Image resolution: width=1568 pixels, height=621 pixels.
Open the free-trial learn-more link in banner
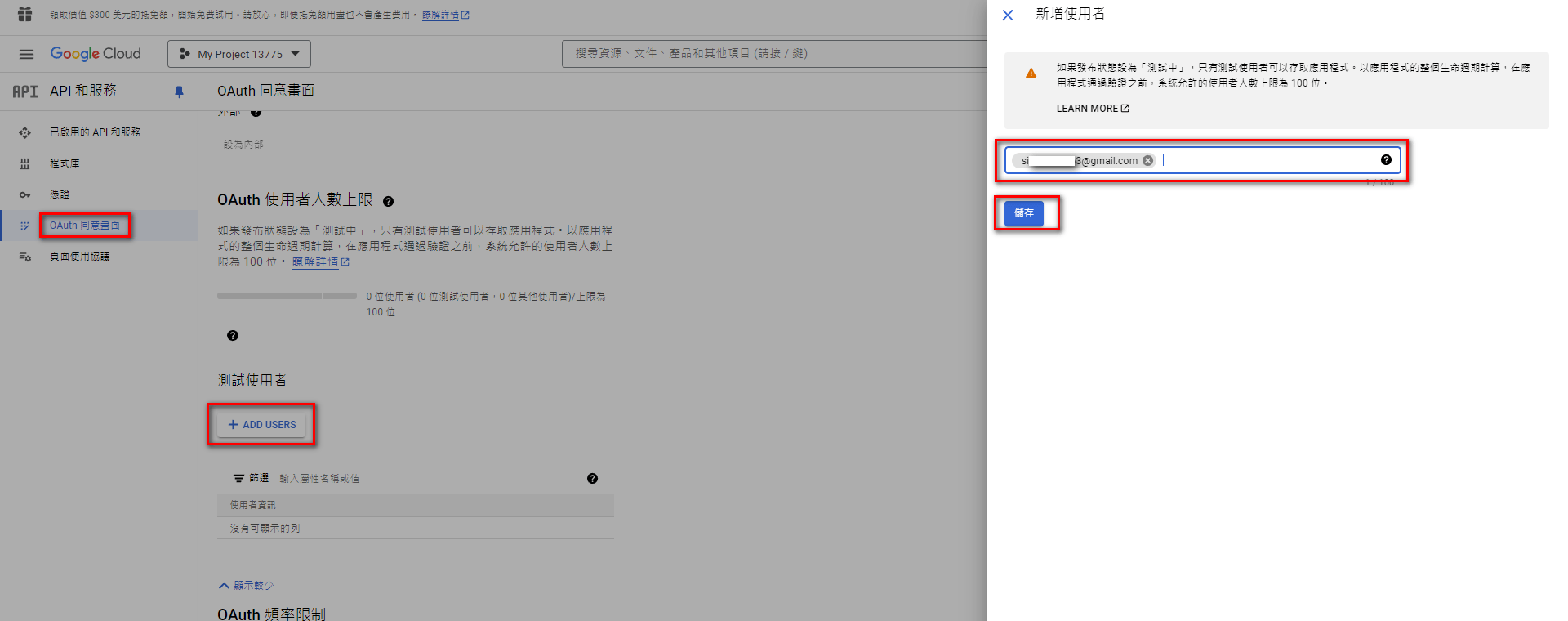click(445, 15)
